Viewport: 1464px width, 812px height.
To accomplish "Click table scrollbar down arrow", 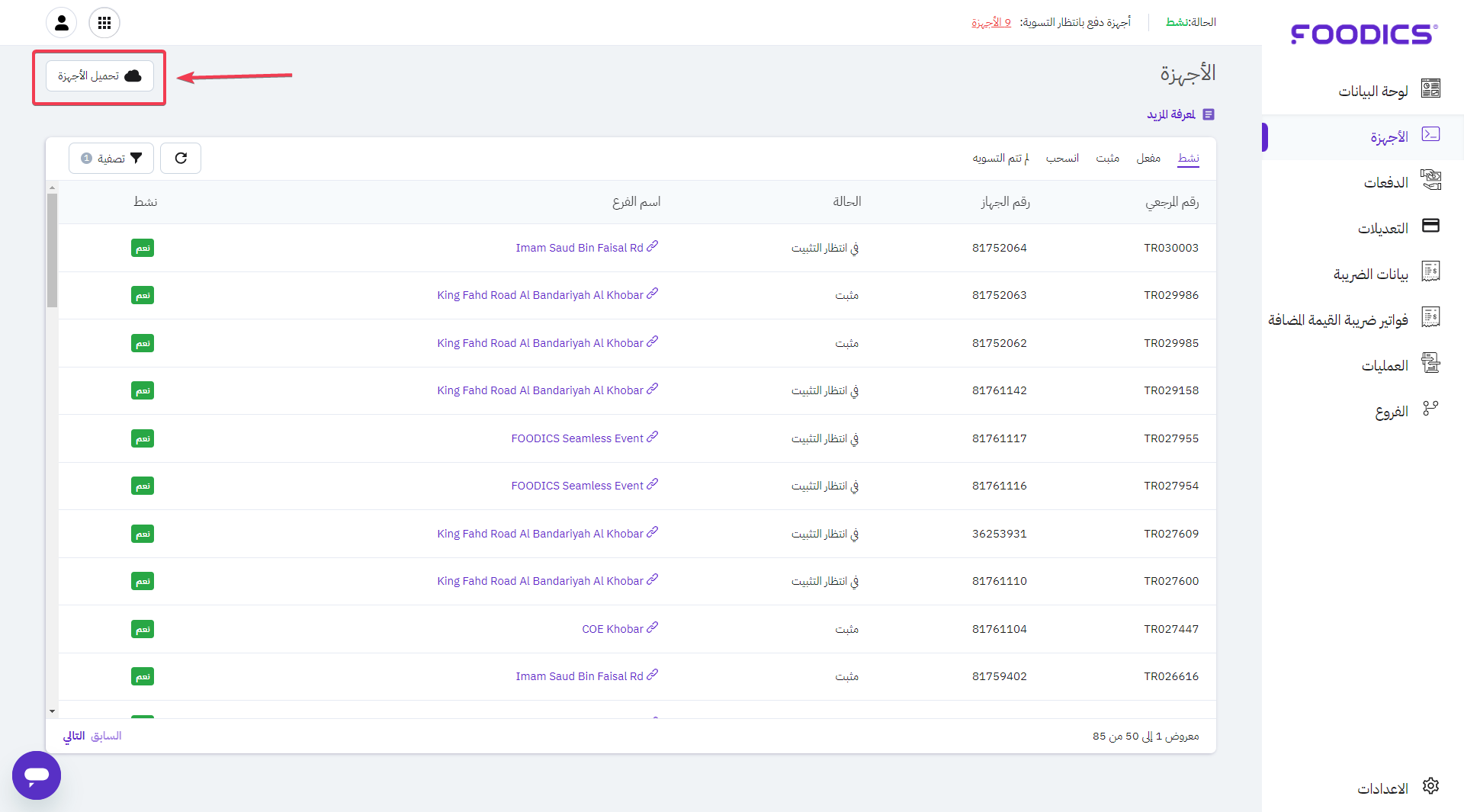I will coord(52,711).
